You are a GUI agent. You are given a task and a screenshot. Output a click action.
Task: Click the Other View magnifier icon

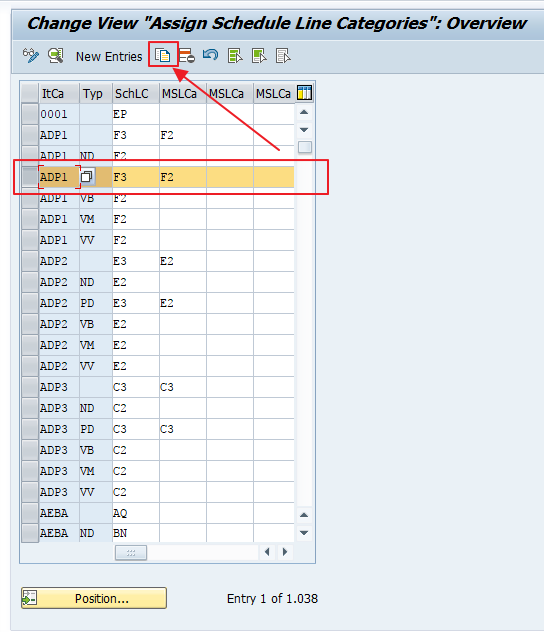coord(56,56)
